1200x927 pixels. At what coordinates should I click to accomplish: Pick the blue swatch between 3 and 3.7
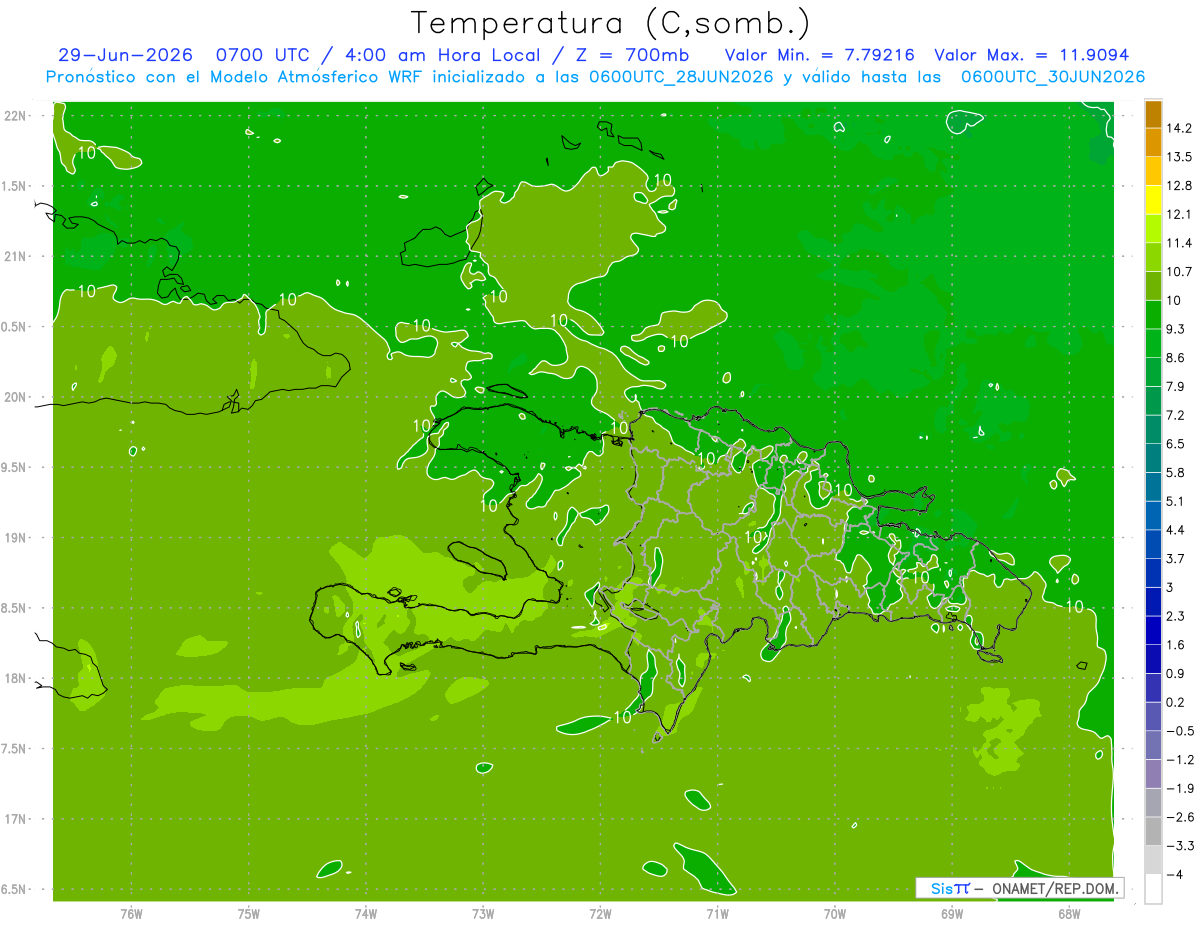point(1153,573)
